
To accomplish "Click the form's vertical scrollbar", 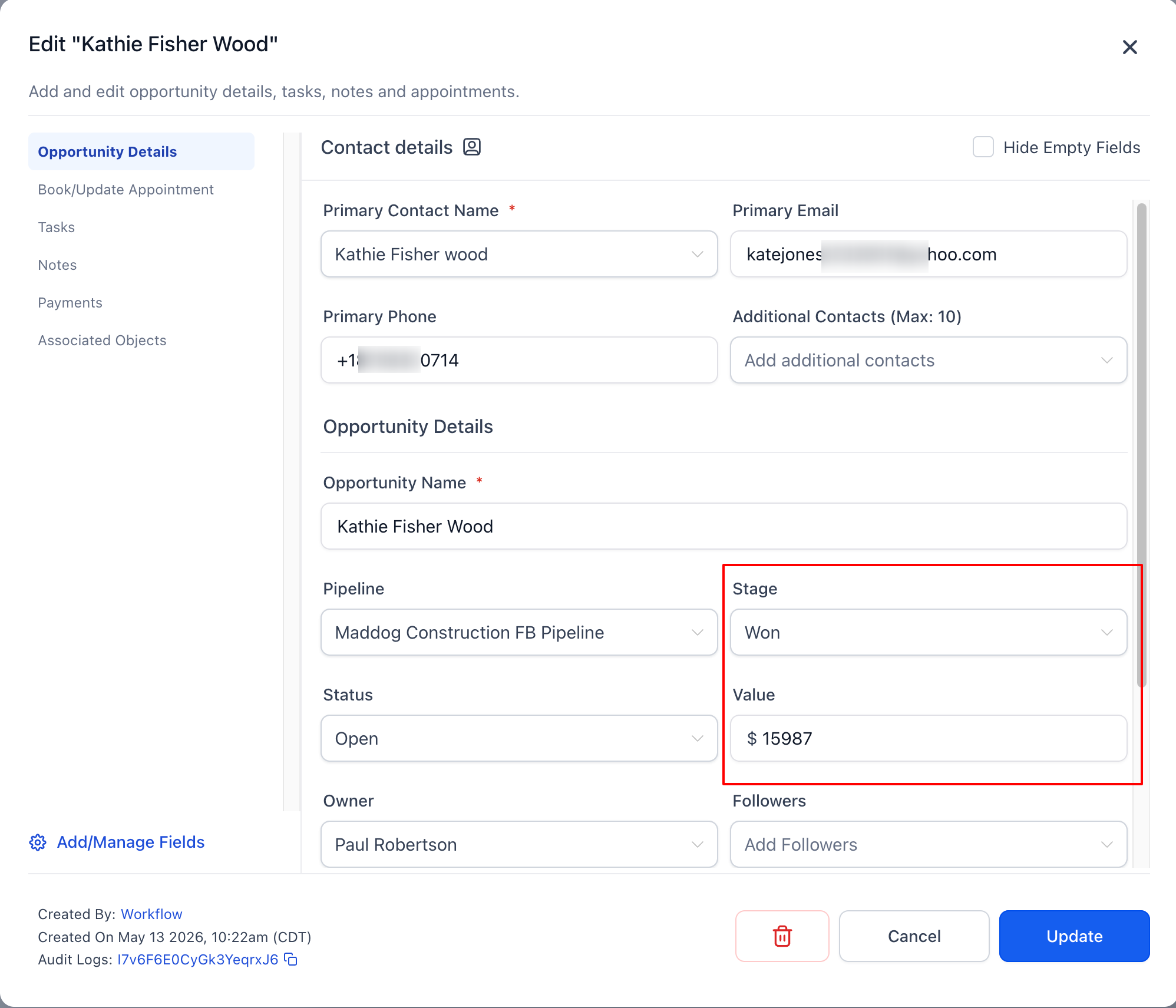I will pyautogui.click(x=1141, y=445).
